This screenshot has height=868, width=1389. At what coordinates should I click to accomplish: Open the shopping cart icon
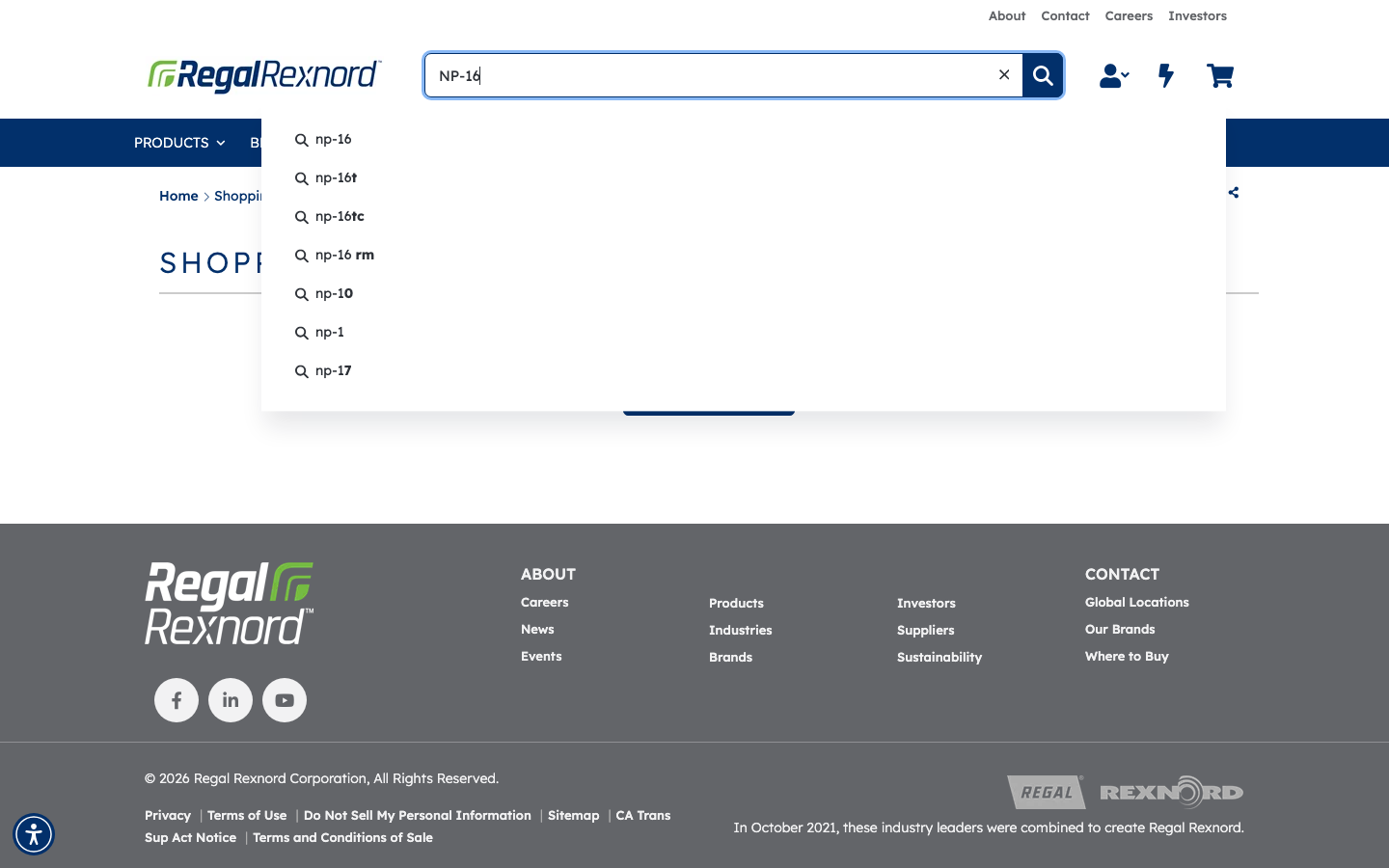click(x=1220, y=75)
